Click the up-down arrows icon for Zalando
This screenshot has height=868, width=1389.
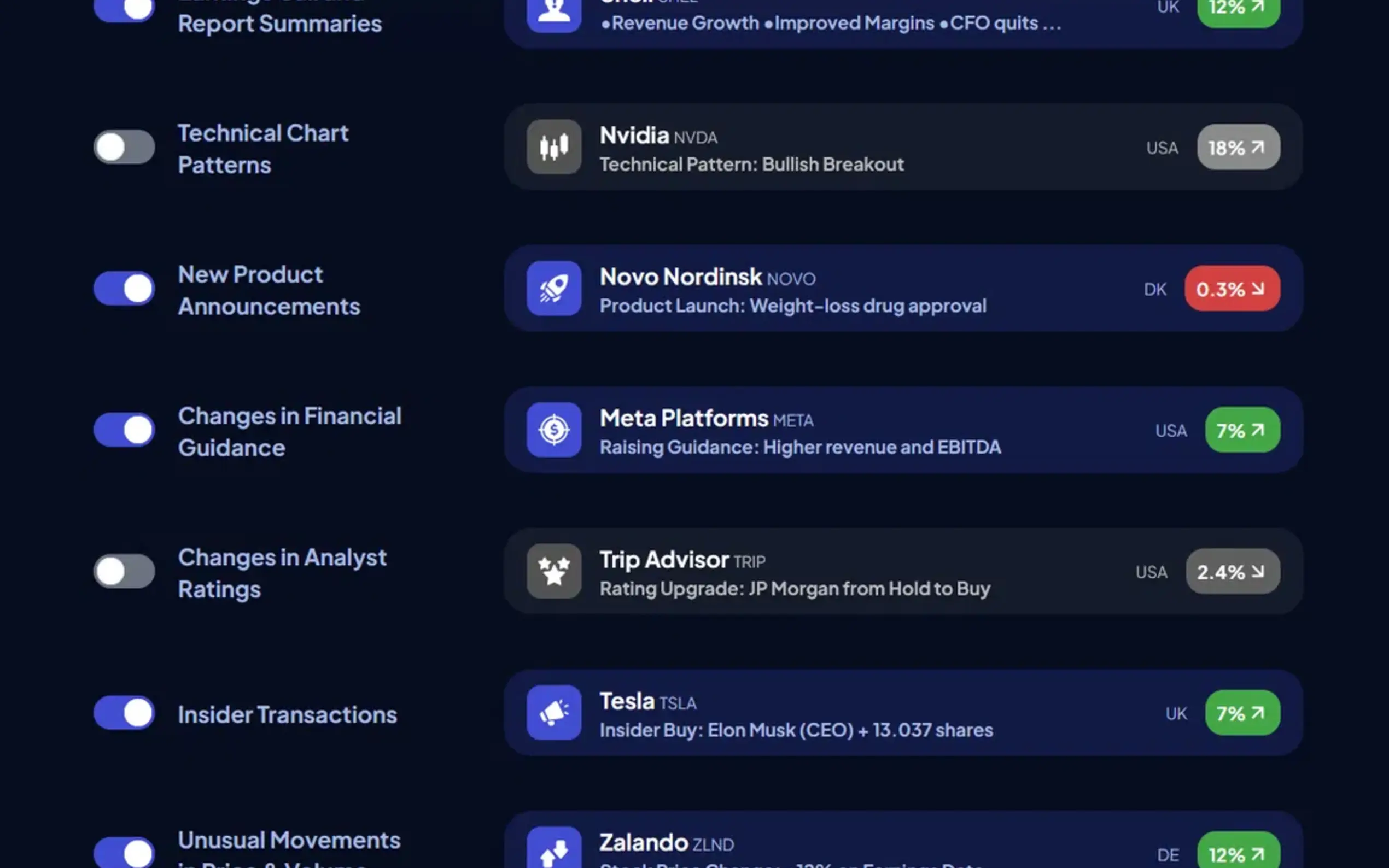point(553,849)
